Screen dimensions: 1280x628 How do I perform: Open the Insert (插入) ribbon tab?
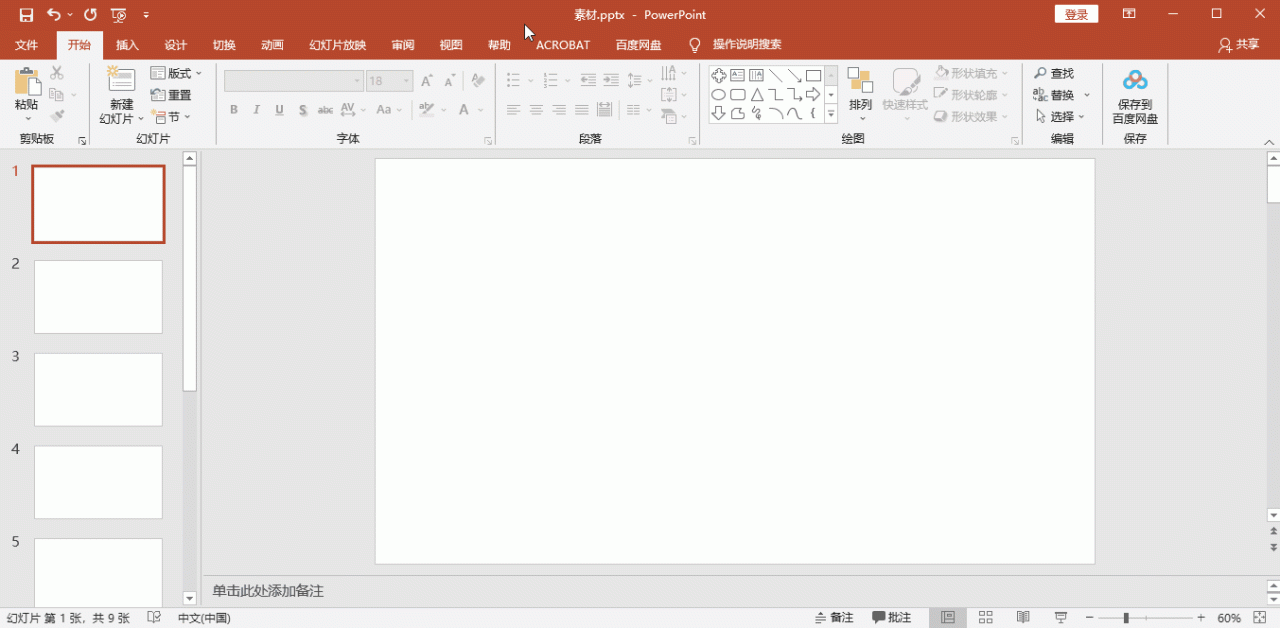(x=127, y=45)
